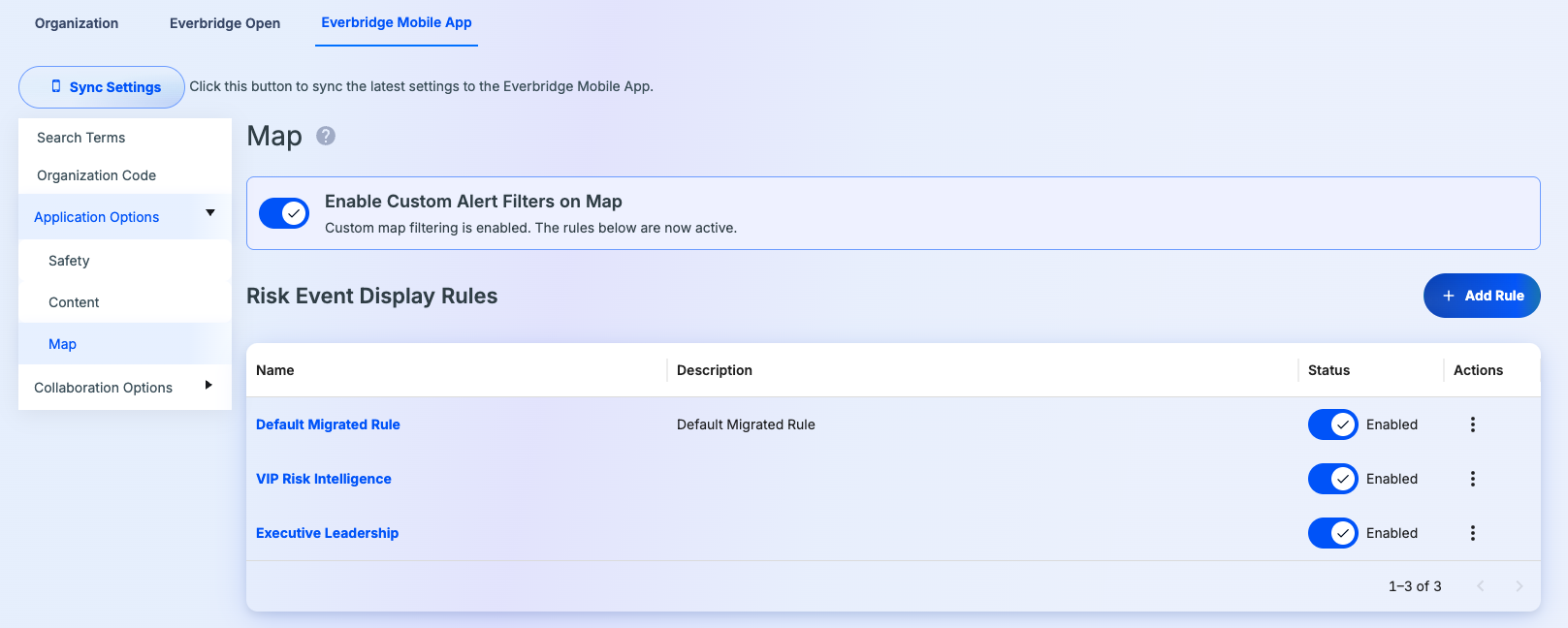Go to next page of rules
The width and height of the screenshot is (1568, 628).
tap(1519, 586)
